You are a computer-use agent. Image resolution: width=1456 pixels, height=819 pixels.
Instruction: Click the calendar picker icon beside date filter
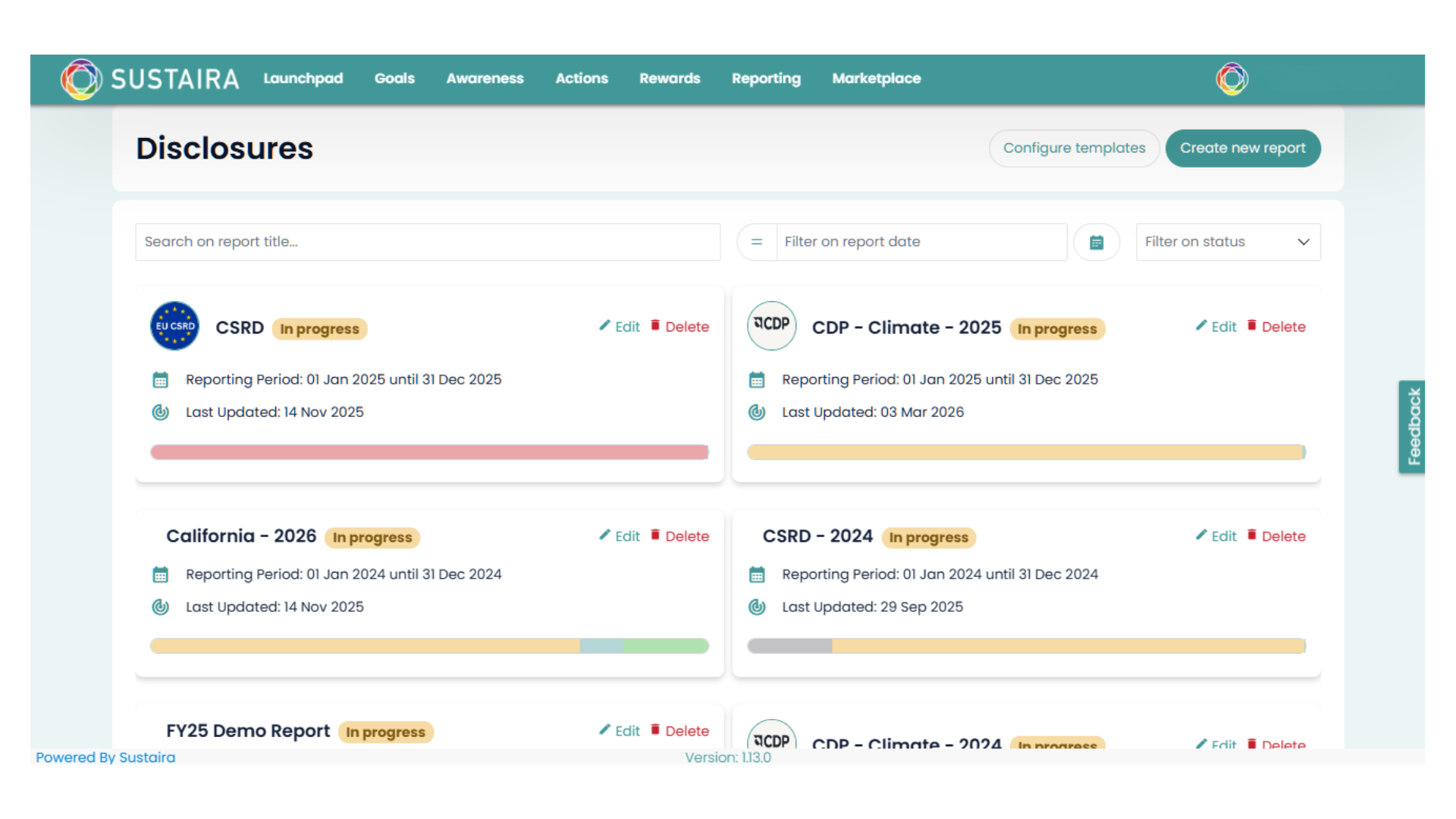(1097, 242)
